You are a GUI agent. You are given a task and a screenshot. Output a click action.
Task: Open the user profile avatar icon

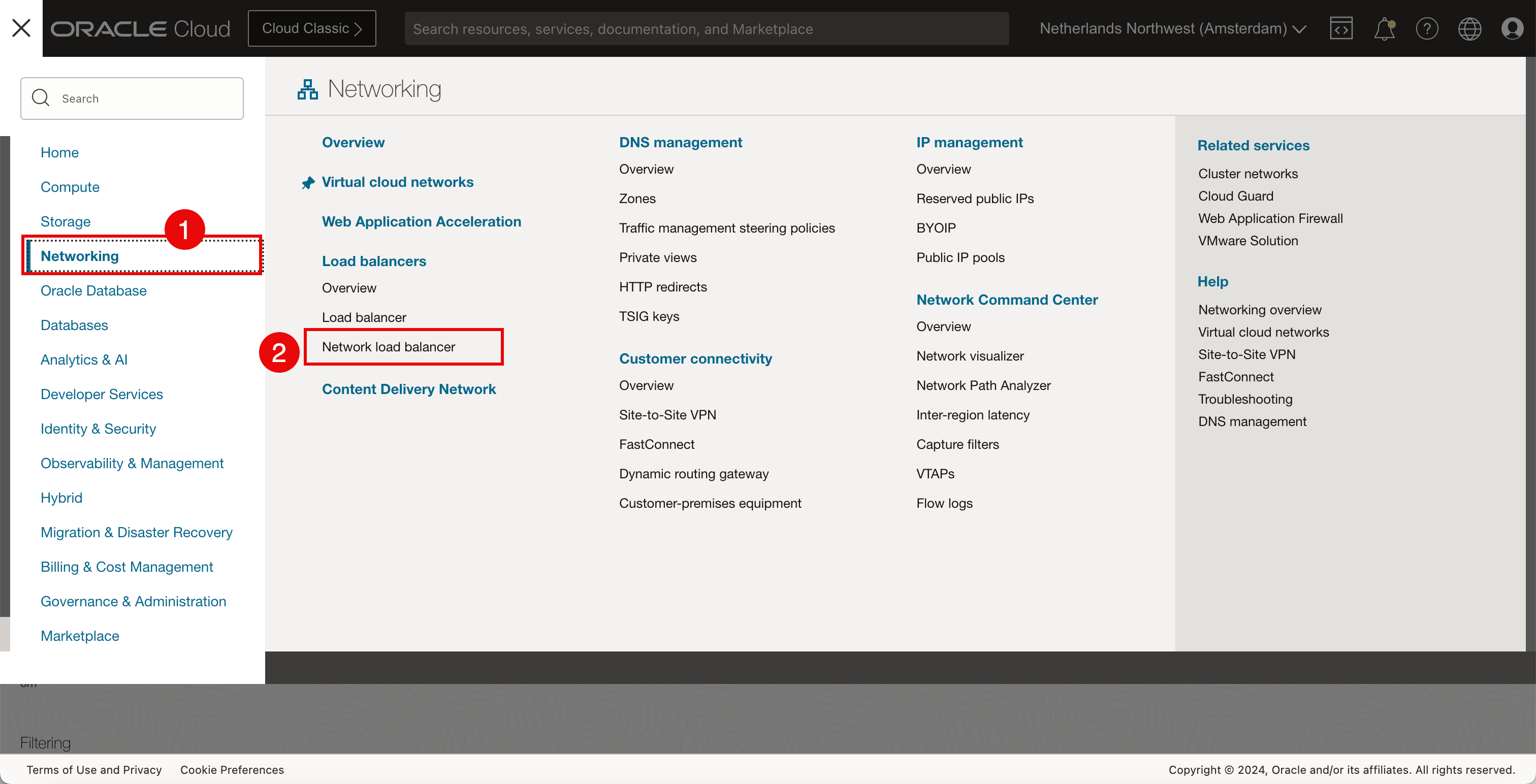coord(1512,28)
